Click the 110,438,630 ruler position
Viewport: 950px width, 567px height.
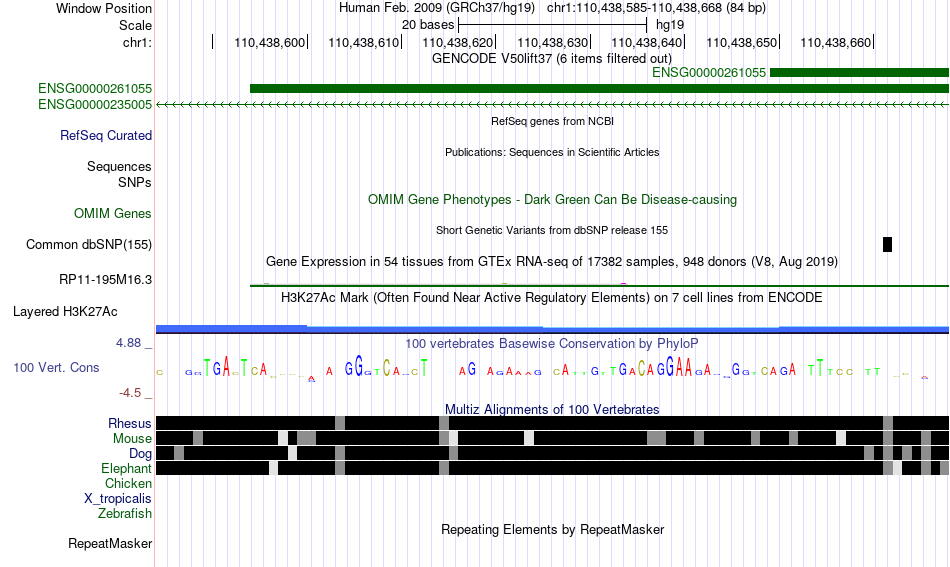tap(553, 42)
